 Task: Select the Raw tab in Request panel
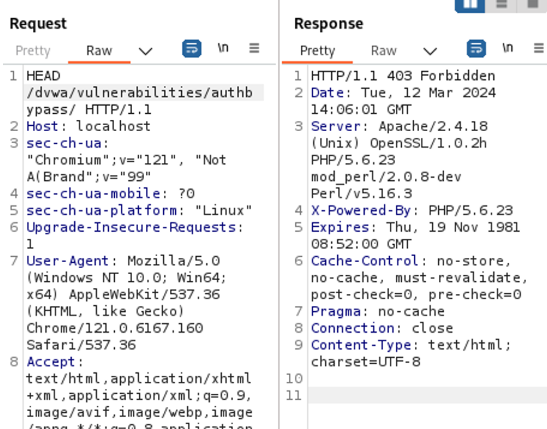99,51
